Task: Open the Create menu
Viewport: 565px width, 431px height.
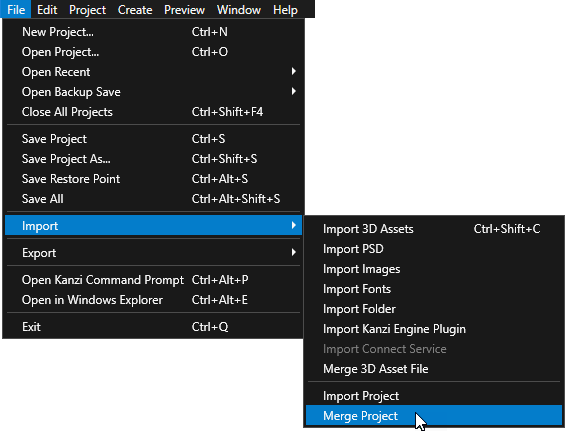Action: [x=135, y=9]
